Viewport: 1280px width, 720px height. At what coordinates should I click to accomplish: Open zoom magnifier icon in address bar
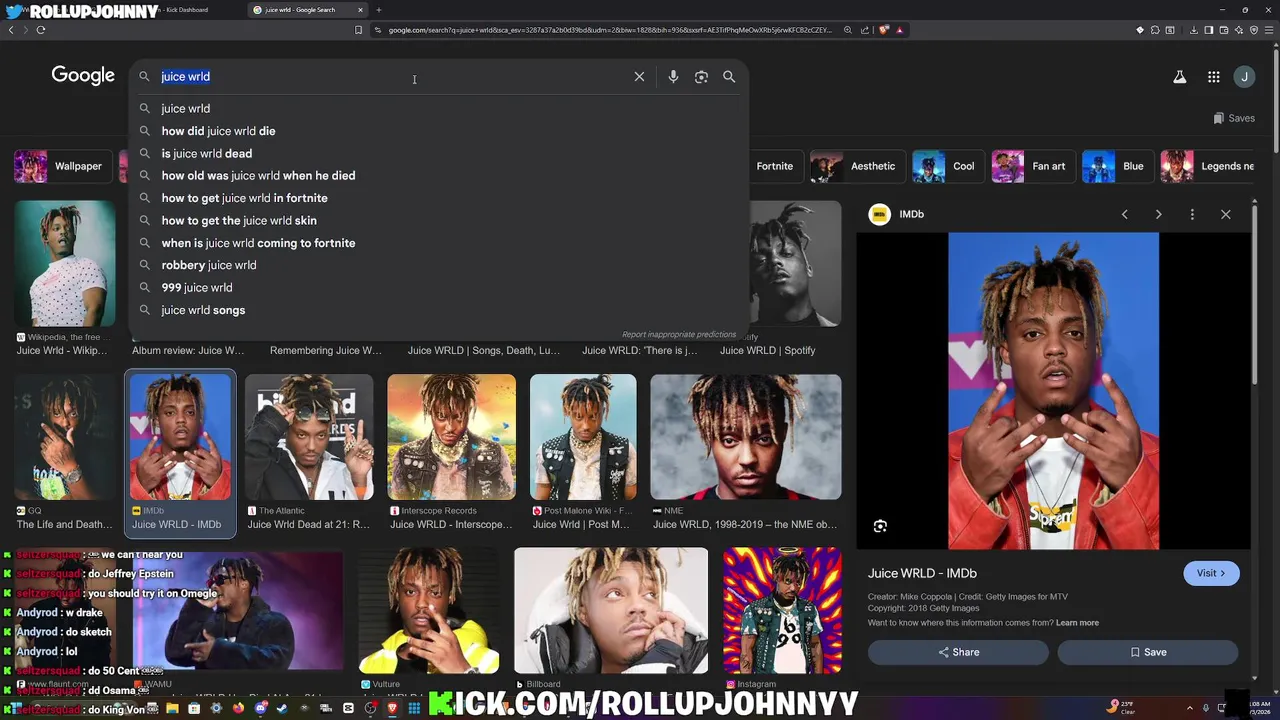click(x=848, y=30)
